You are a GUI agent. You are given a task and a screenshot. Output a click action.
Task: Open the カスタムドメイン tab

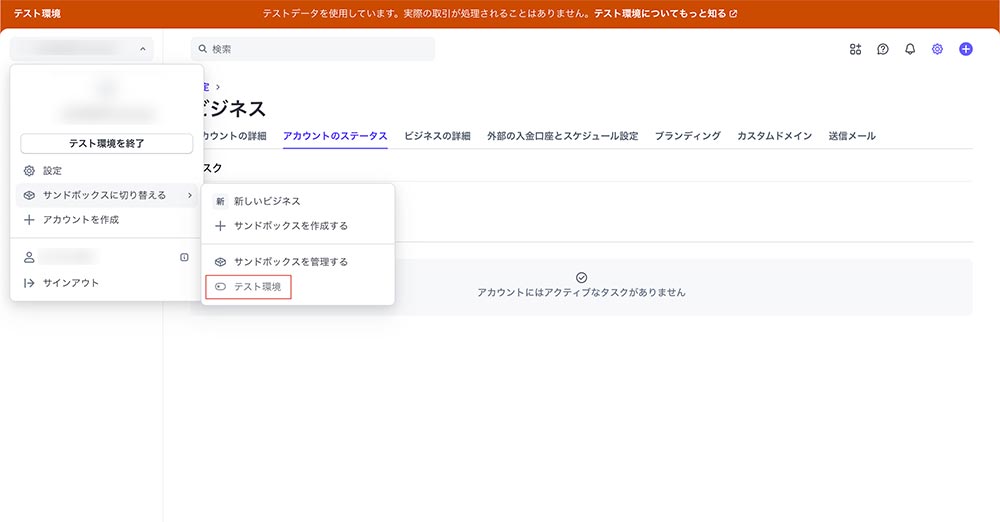[774, 136]
